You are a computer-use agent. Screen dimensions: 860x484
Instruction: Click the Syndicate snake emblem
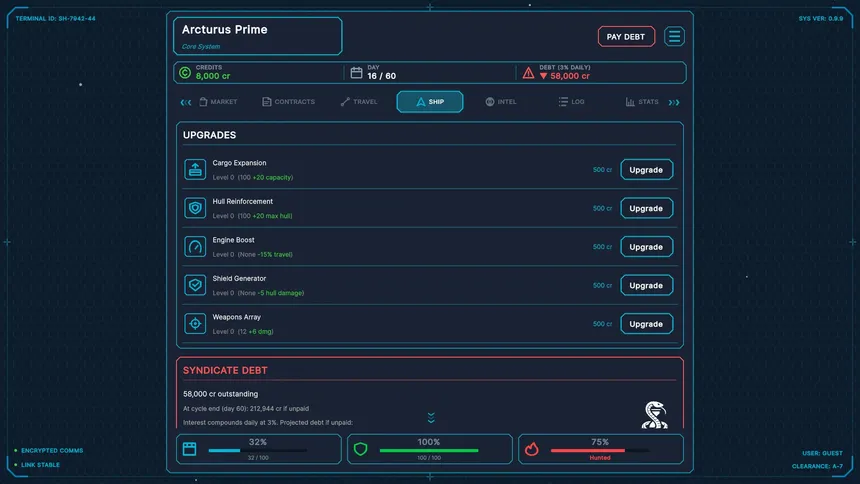[654, 415]
